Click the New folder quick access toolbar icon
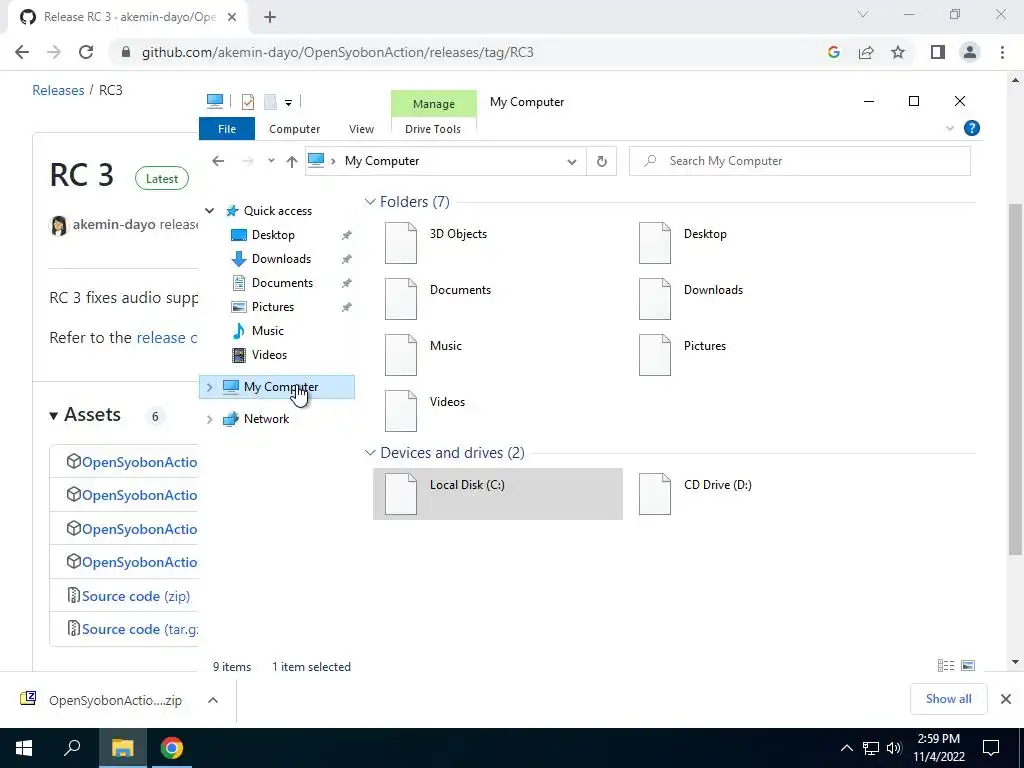 pos(270,101)
